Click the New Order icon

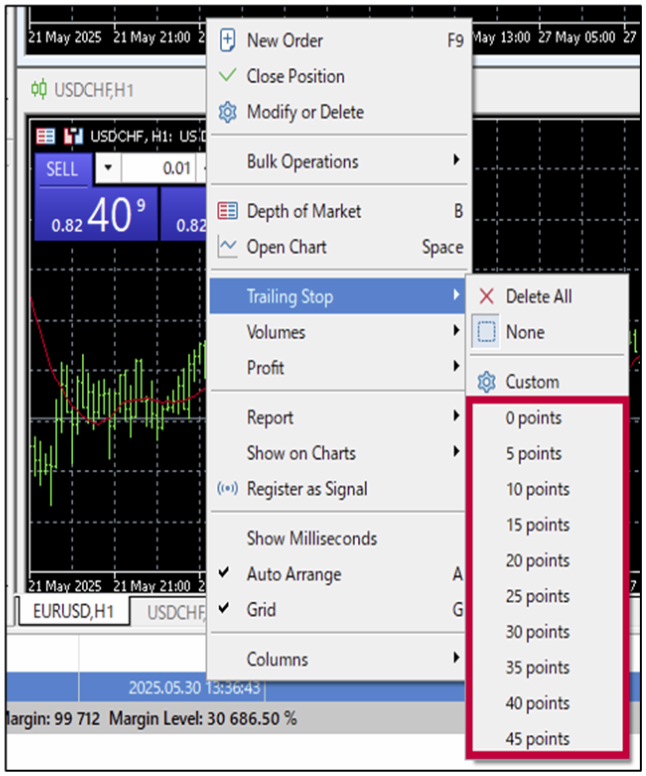coord(228,41)
